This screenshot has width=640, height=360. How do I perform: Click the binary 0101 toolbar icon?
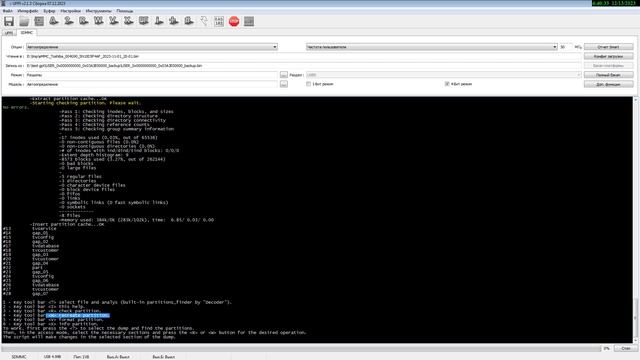[x=219, y=21]
